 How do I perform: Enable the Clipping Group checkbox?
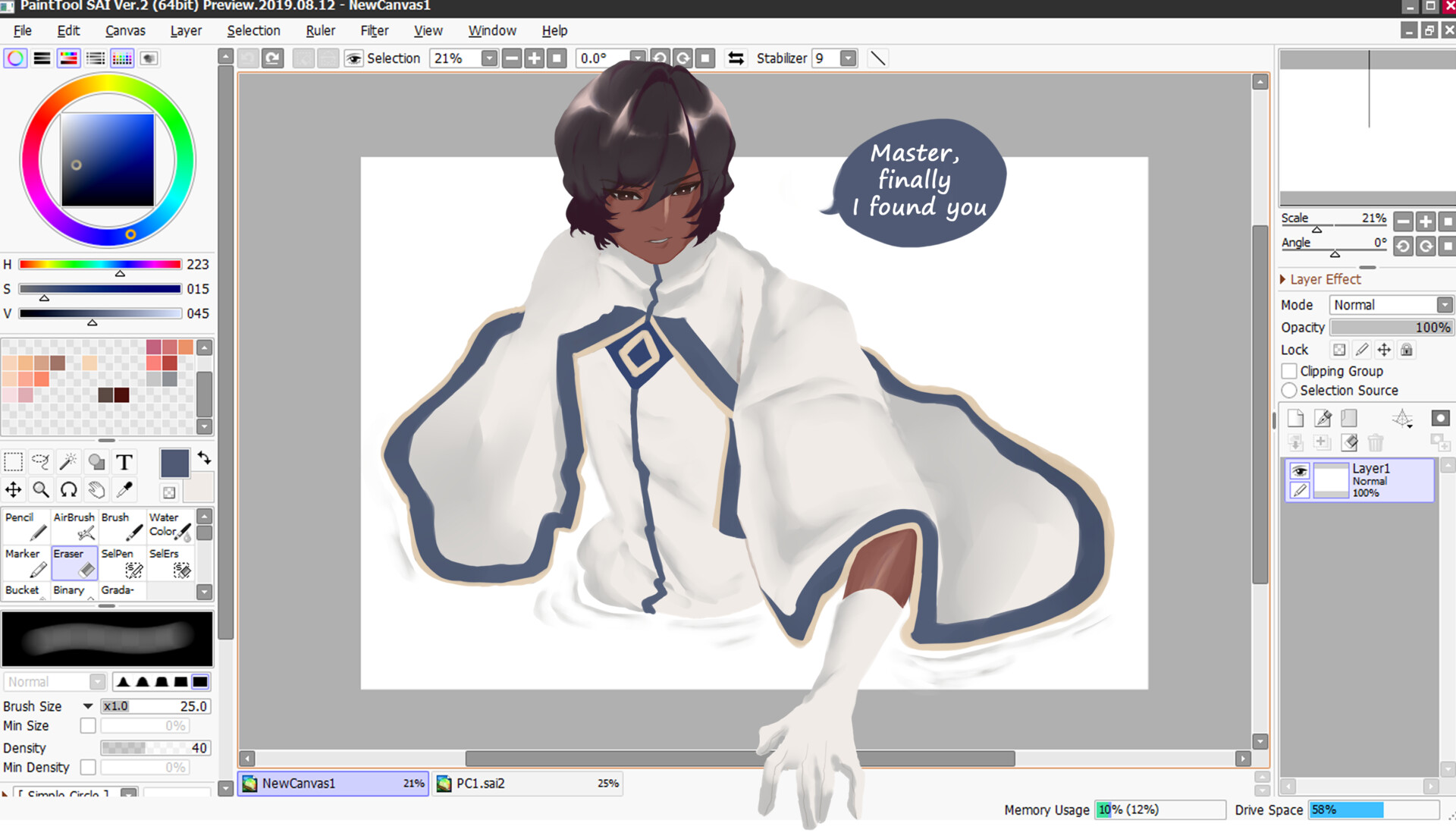tap(1289, 370)
